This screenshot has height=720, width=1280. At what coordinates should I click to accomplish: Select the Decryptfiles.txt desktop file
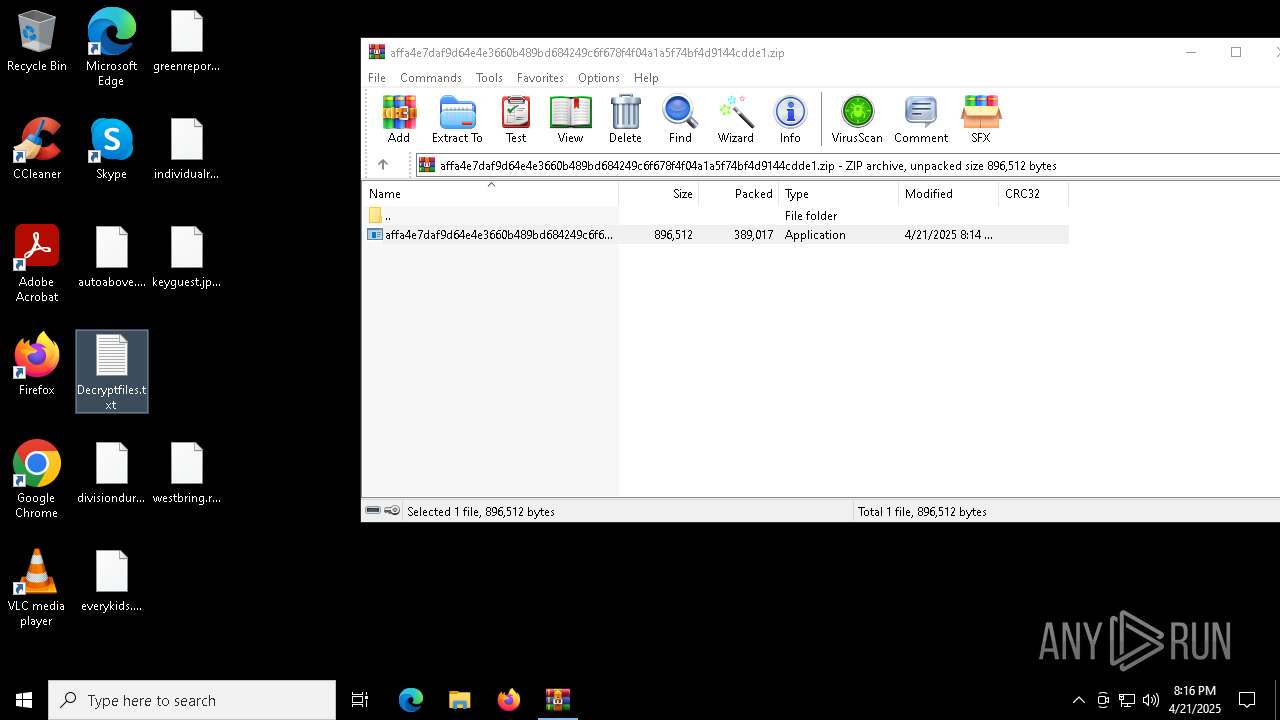112,372
